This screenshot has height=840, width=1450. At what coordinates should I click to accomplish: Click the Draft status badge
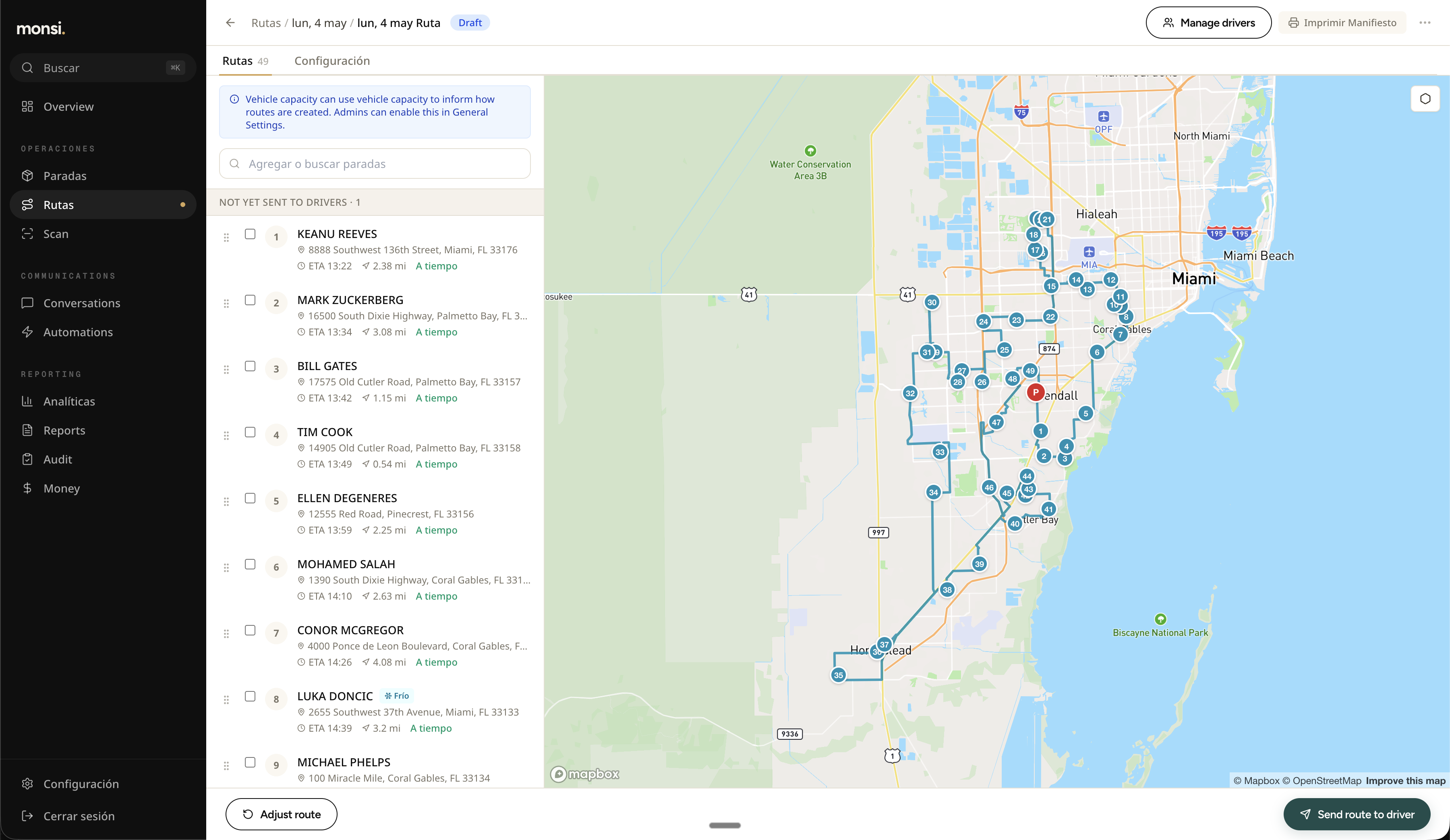pos(470,23)
